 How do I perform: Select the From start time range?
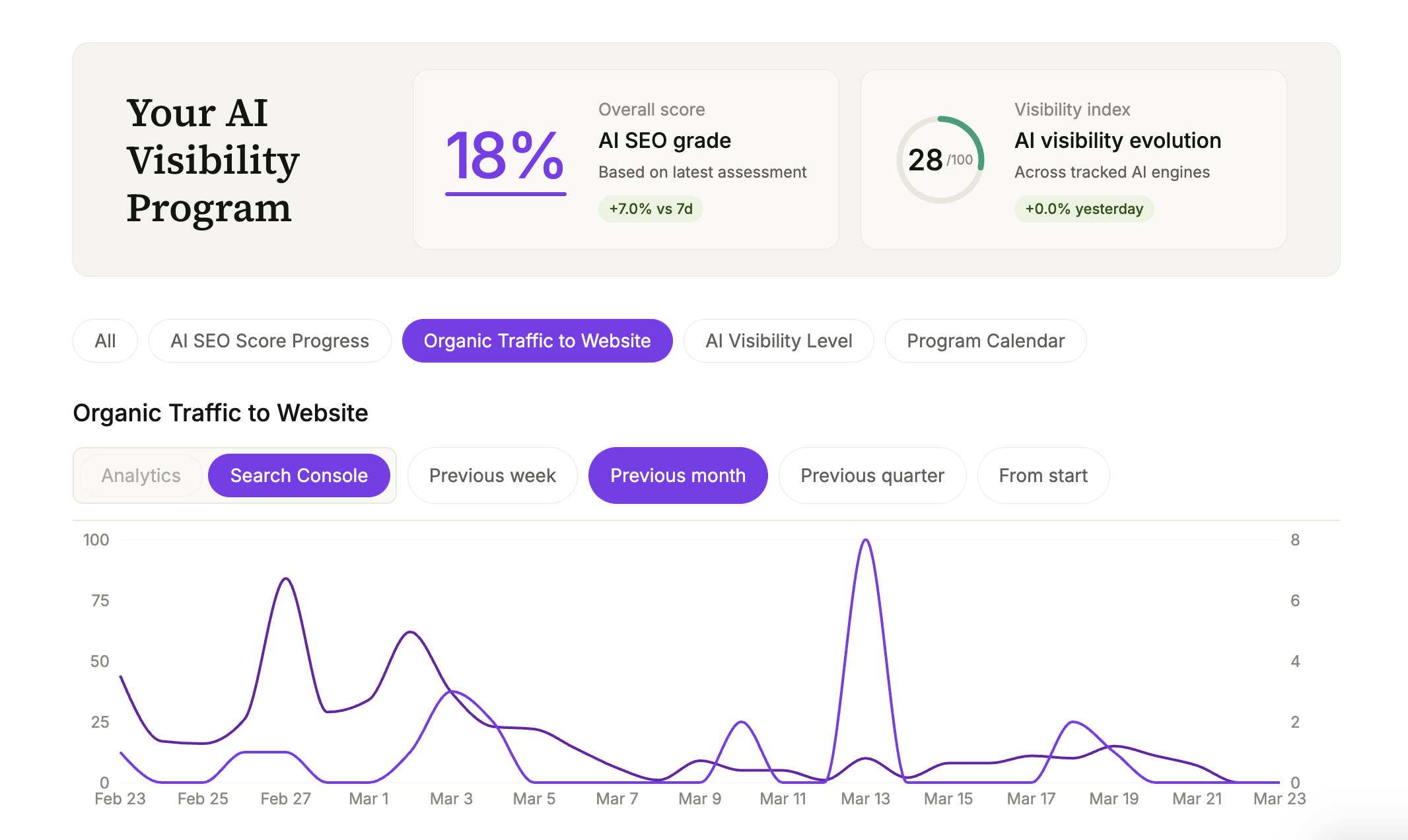1043,475
